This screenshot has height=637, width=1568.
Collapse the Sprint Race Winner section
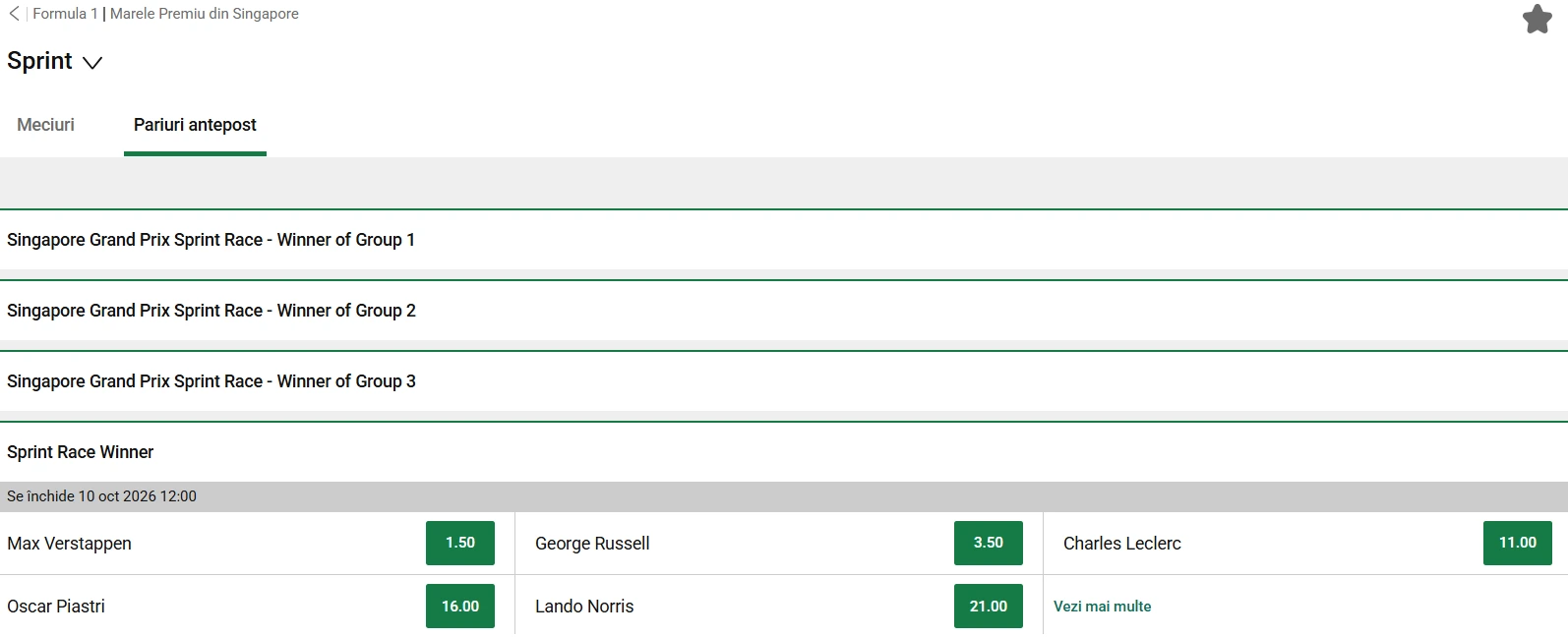click(x=784, y=452)
